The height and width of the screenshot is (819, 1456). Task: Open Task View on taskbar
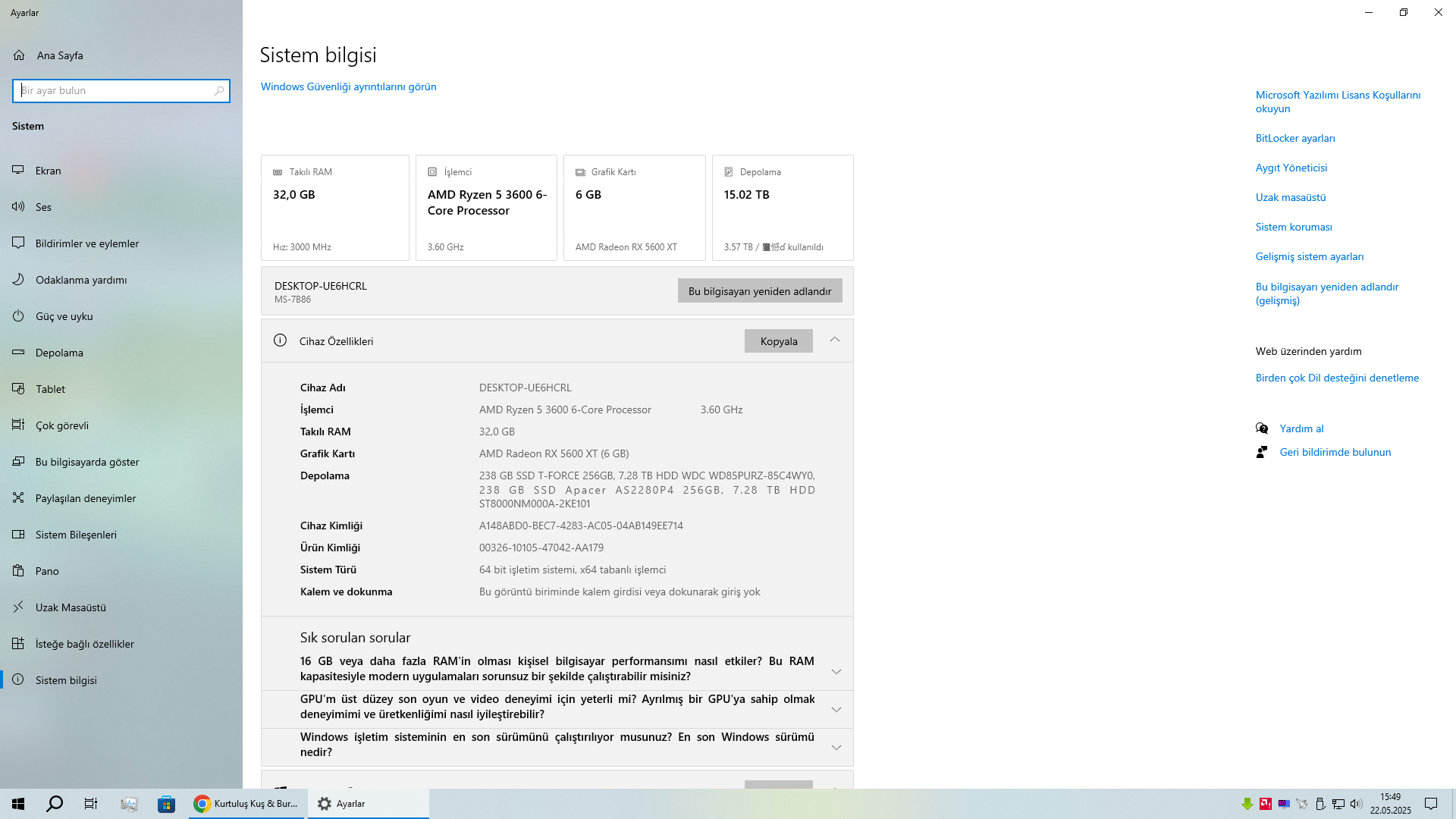click(x=91, y=804)
